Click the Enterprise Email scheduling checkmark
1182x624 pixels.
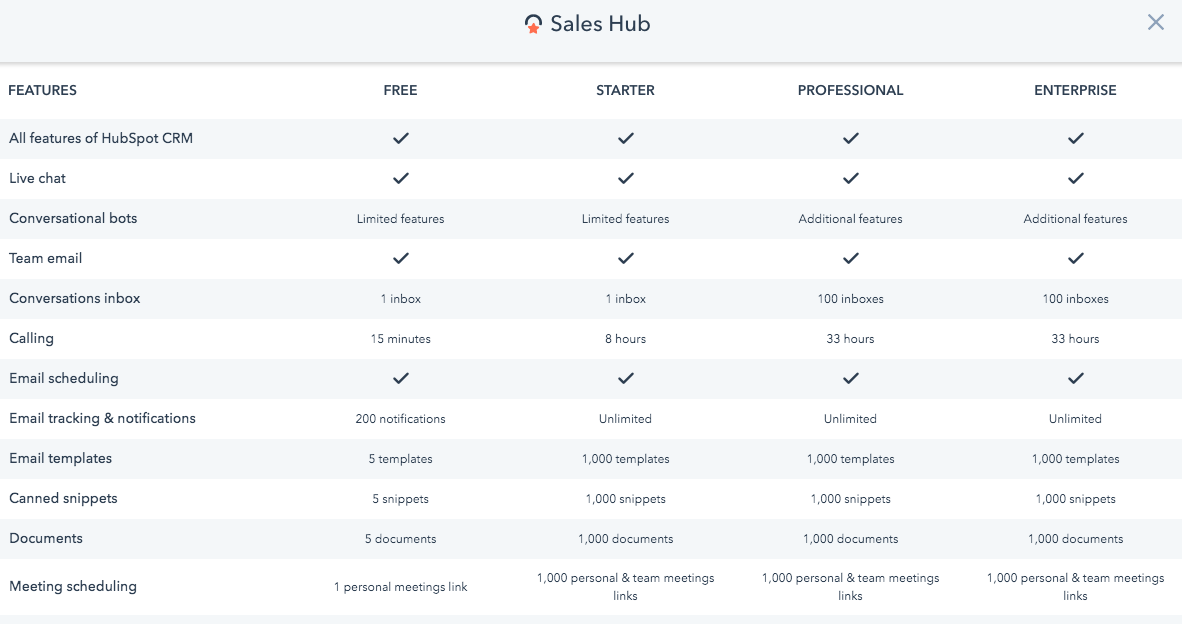click(x=1075, y=378)
